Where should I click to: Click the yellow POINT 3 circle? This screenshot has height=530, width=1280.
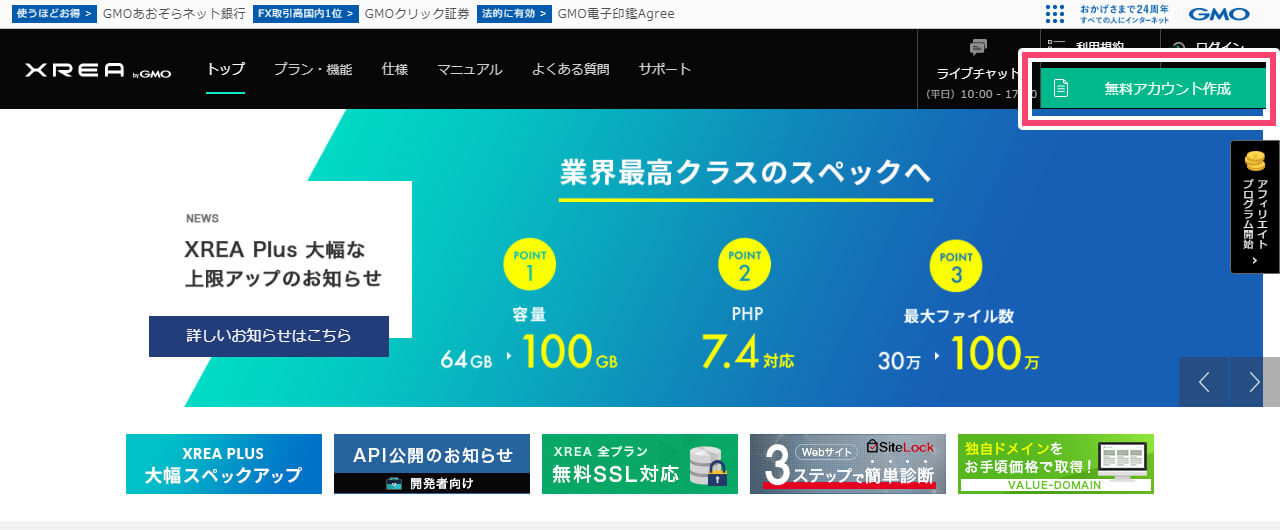pyautogui.click(x=957, y=264)
